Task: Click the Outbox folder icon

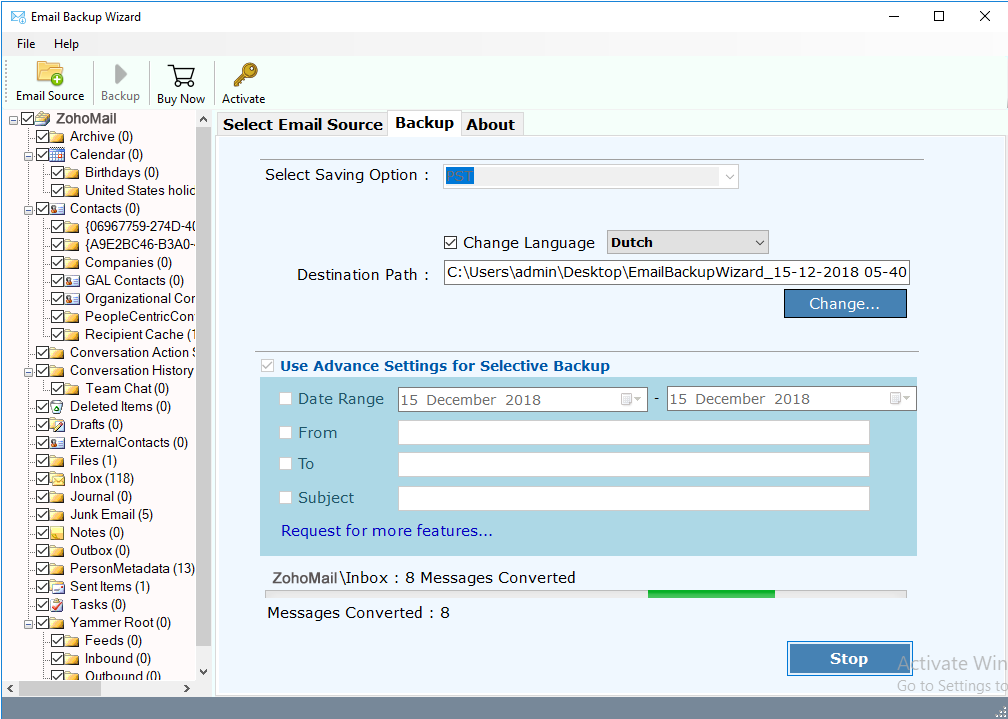Action: tap(57, 551)
